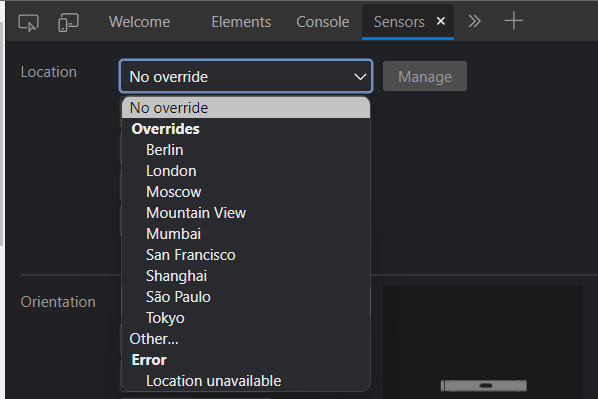Toggle device emulation toolbar icon
This screenshot has height=399, width=598.
[68, 22]
